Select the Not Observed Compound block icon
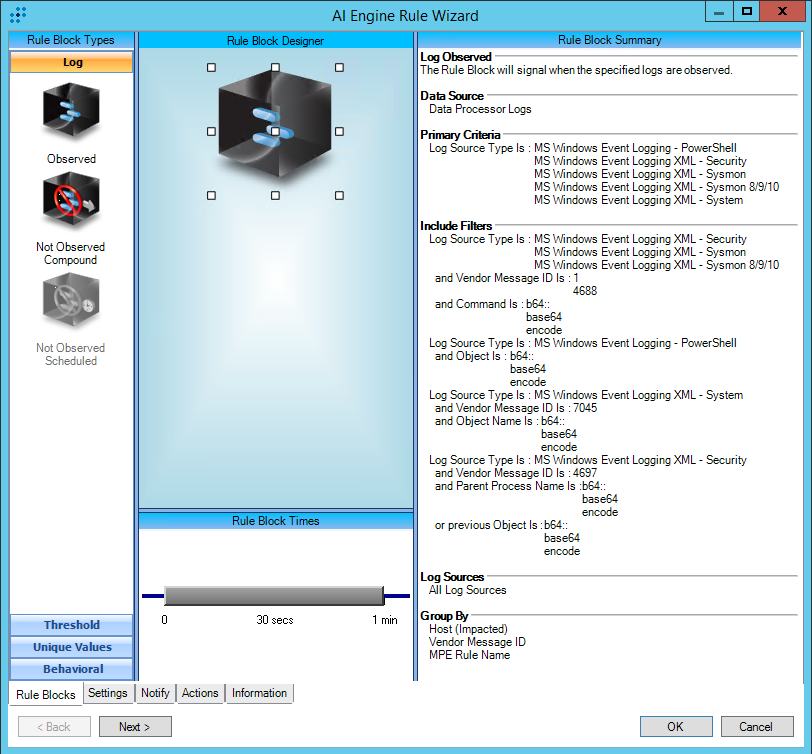 point(71,201)
